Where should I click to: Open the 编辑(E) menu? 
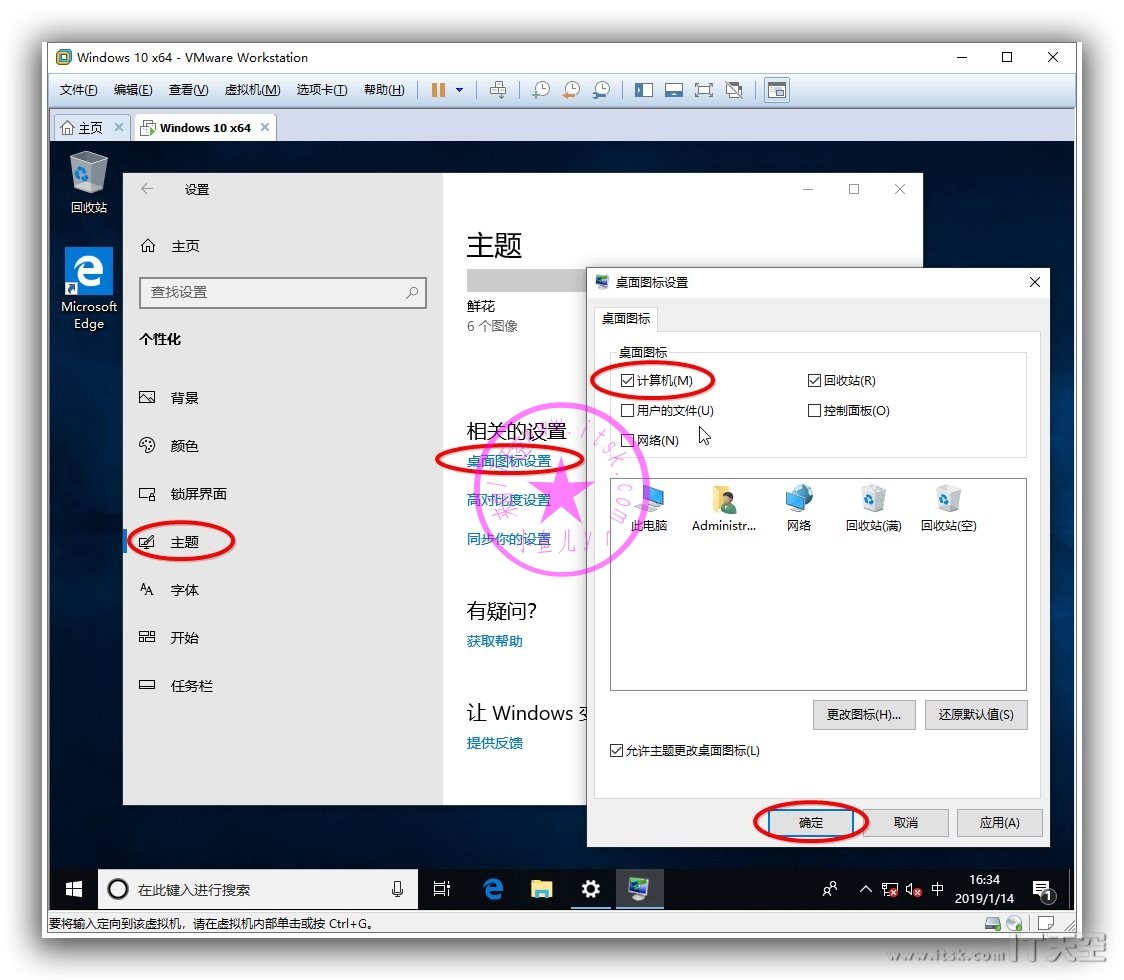click(133, 90)
